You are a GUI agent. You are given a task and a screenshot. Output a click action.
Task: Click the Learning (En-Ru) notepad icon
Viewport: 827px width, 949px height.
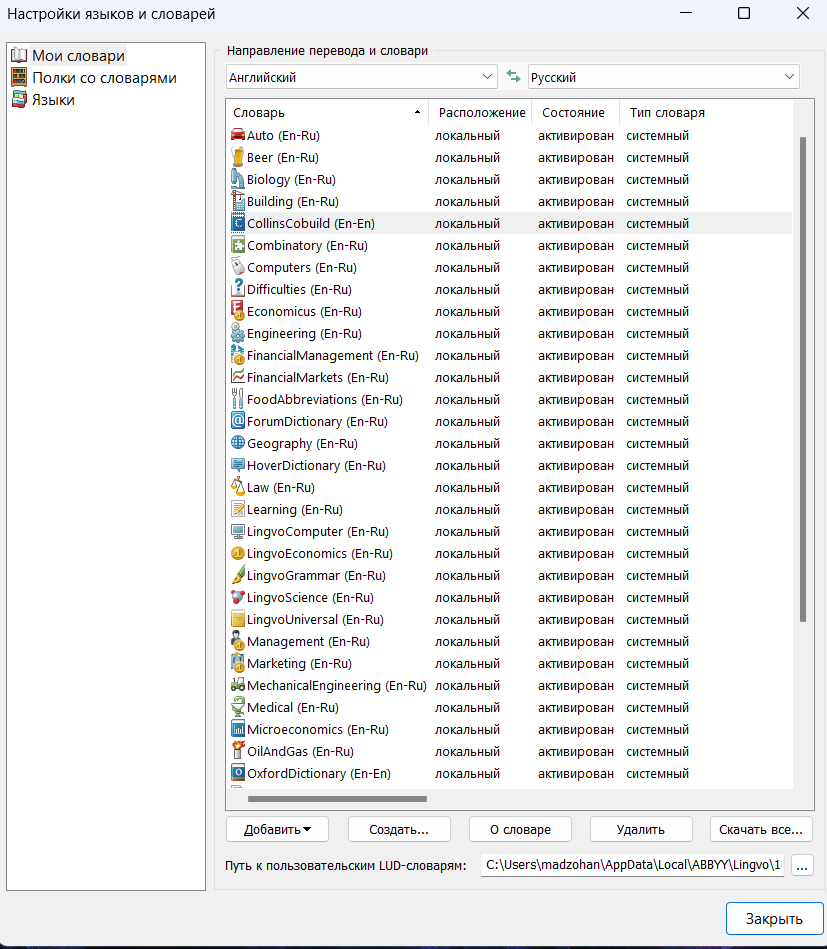(238, 509)
